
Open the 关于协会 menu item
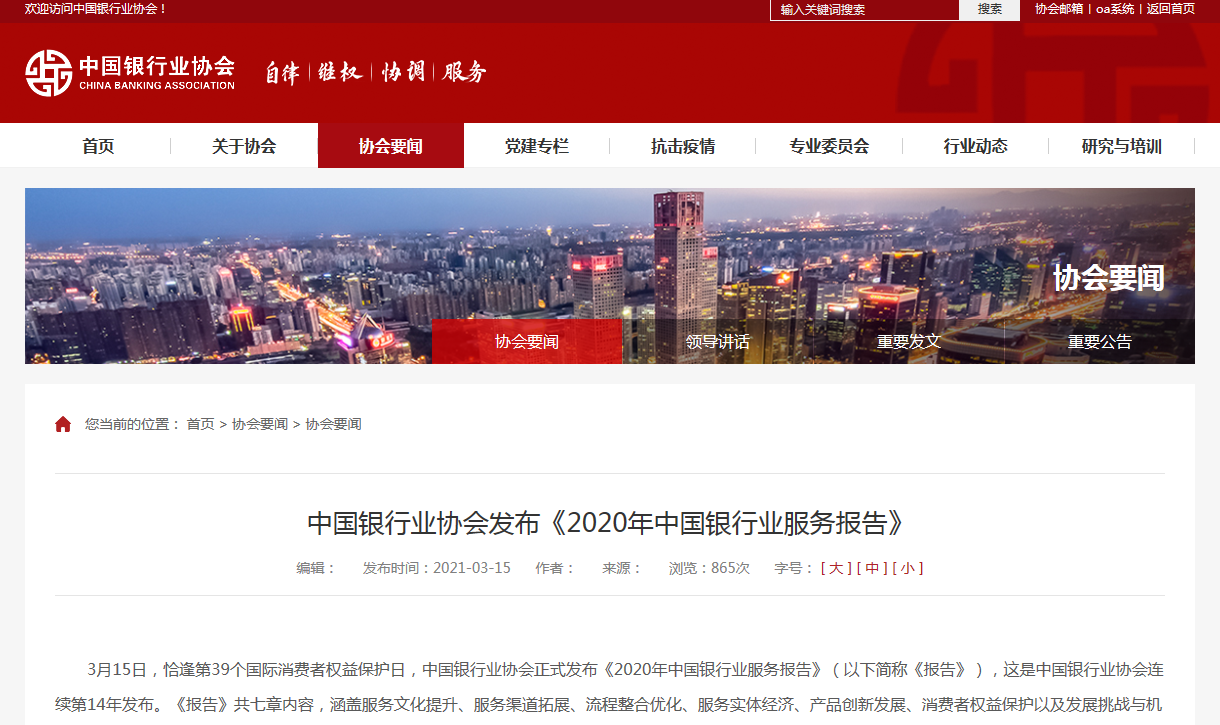[x=244, y=146]
